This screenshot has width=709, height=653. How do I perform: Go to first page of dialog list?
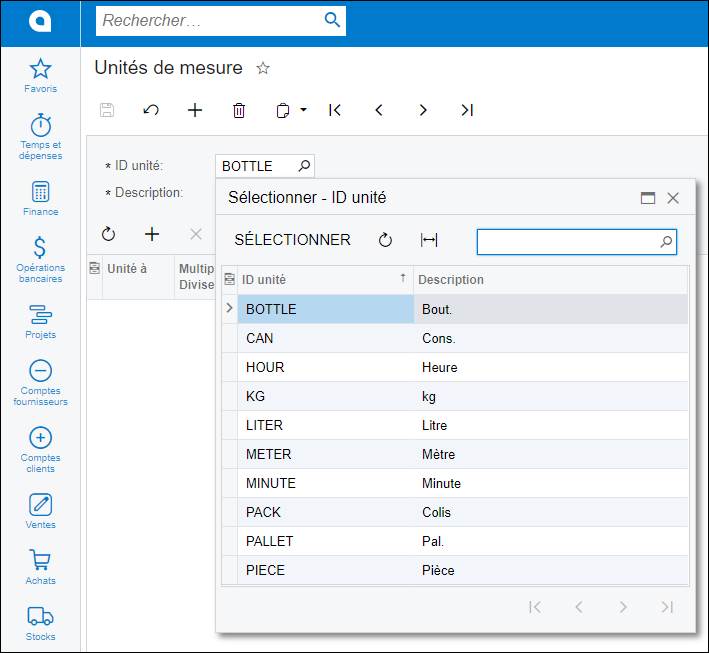click(x=534, y=607)
